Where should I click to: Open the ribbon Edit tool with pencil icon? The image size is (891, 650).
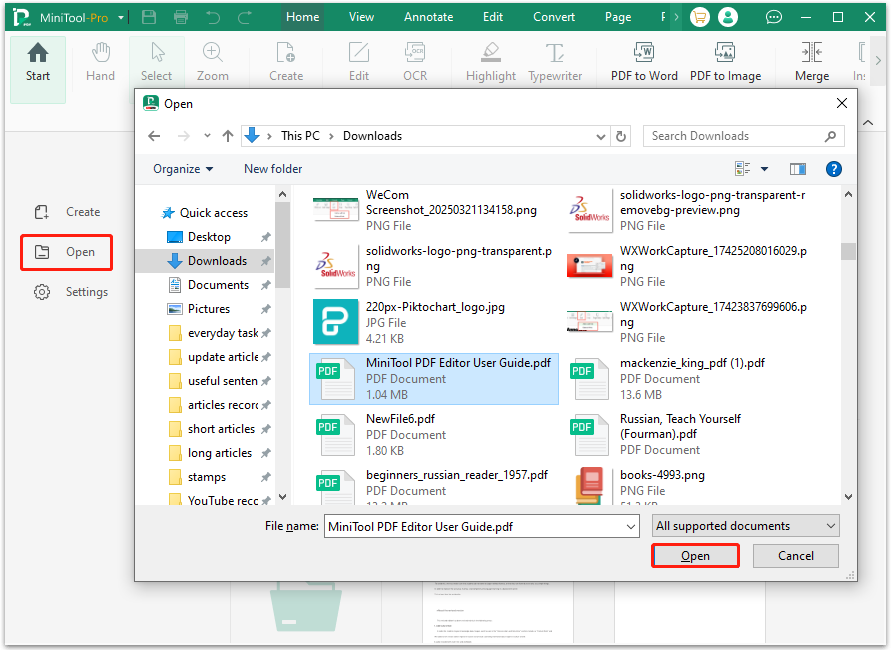pyautogui.click(x=359, y=63)
